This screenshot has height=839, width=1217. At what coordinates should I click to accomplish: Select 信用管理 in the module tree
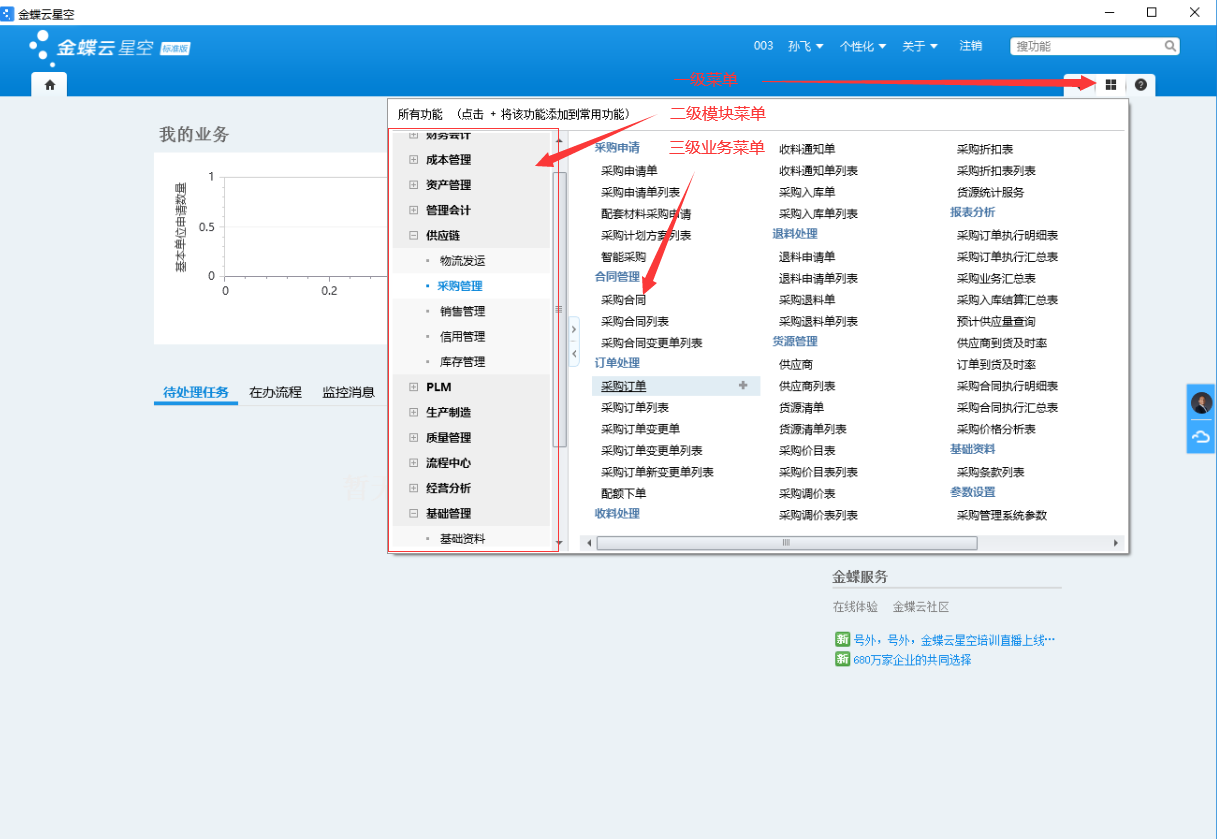click(462, 337)
